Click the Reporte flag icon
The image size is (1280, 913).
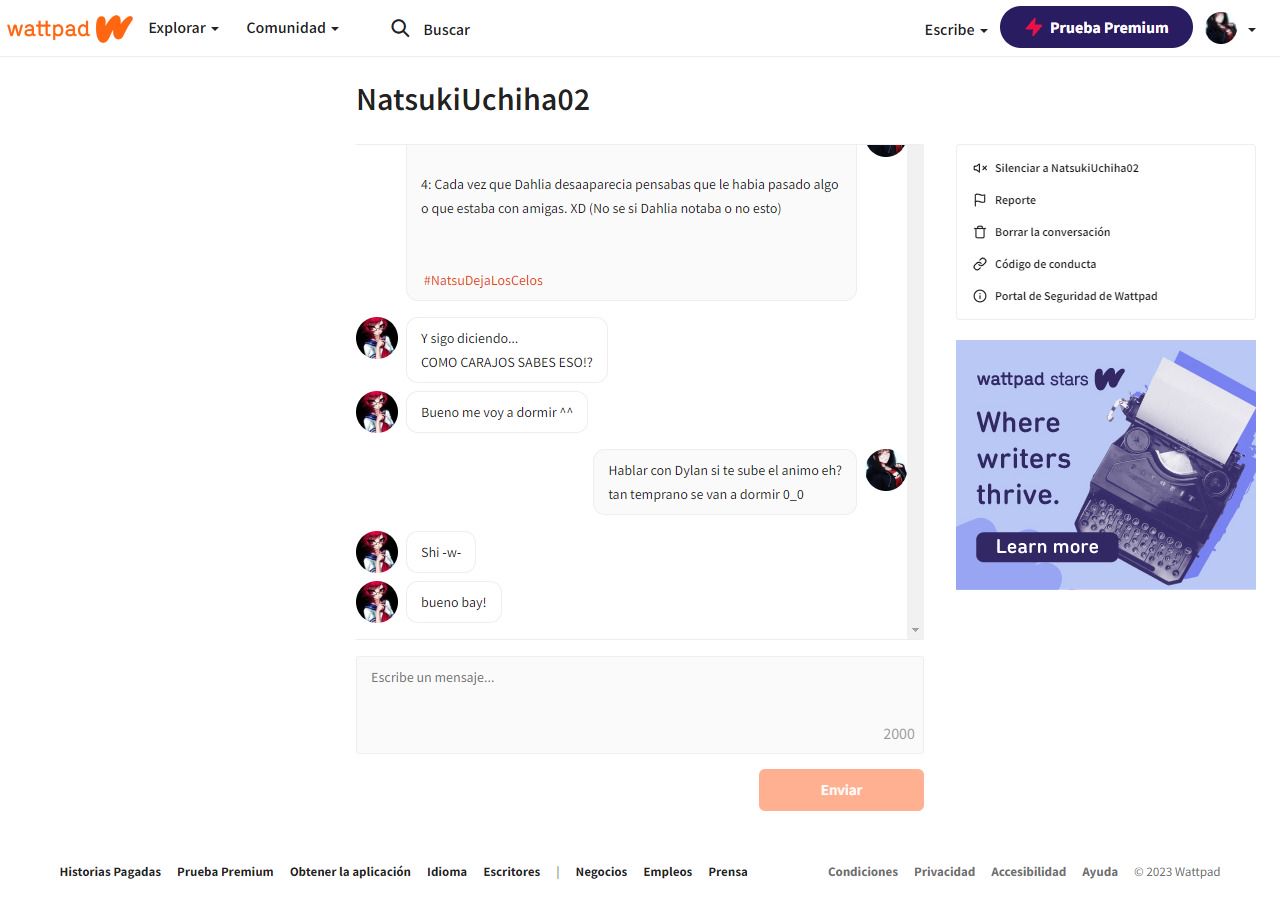click(x=980, y=200)
